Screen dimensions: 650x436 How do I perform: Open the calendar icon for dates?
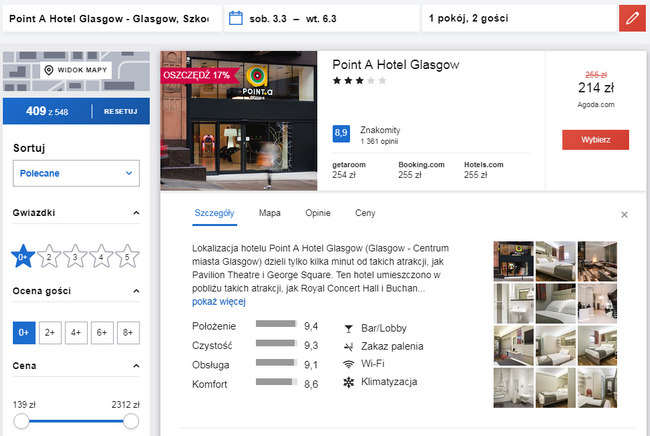tap(235, 18)
